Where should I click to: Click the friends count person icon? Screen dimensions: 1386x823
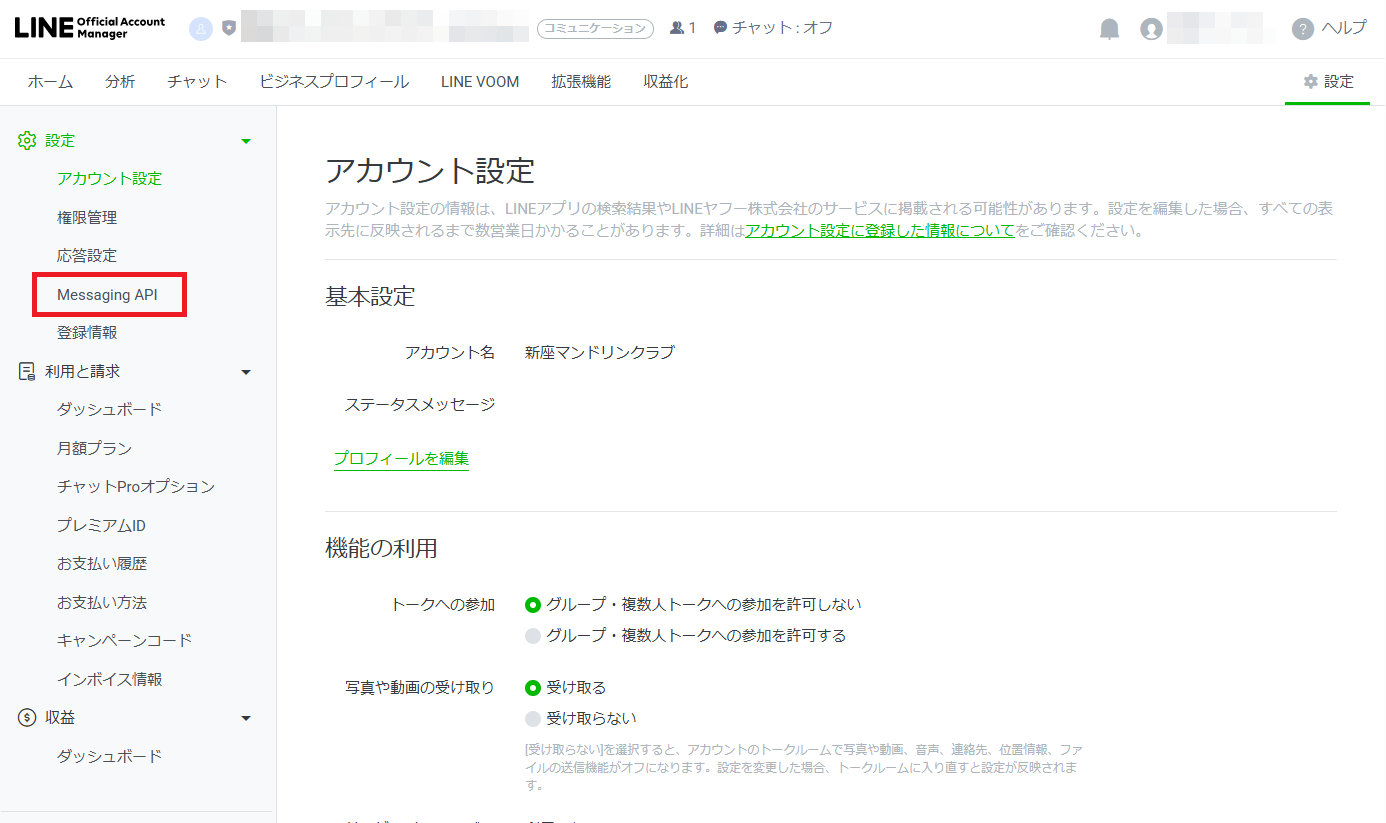[x=677, y=28]
